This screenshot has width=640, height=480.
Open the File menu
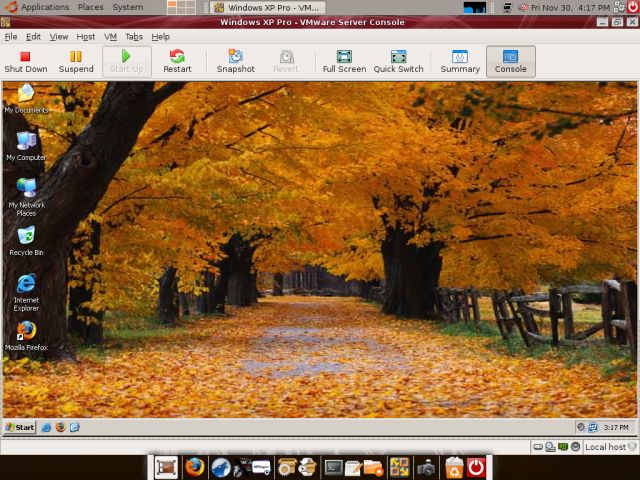coord(11,37)
